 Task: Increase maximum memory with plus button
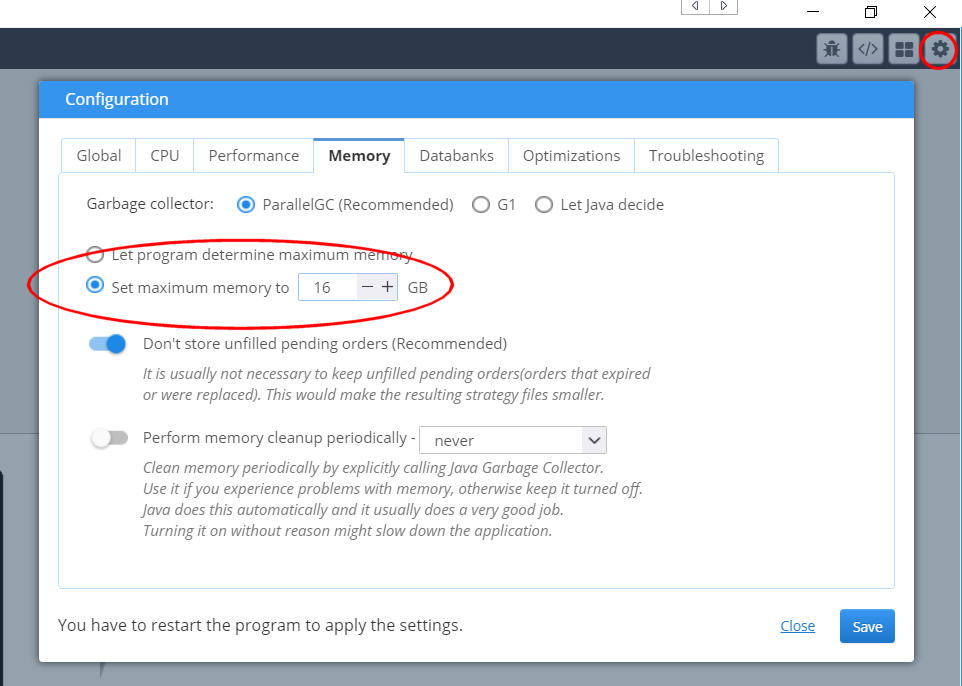point(388,287)
